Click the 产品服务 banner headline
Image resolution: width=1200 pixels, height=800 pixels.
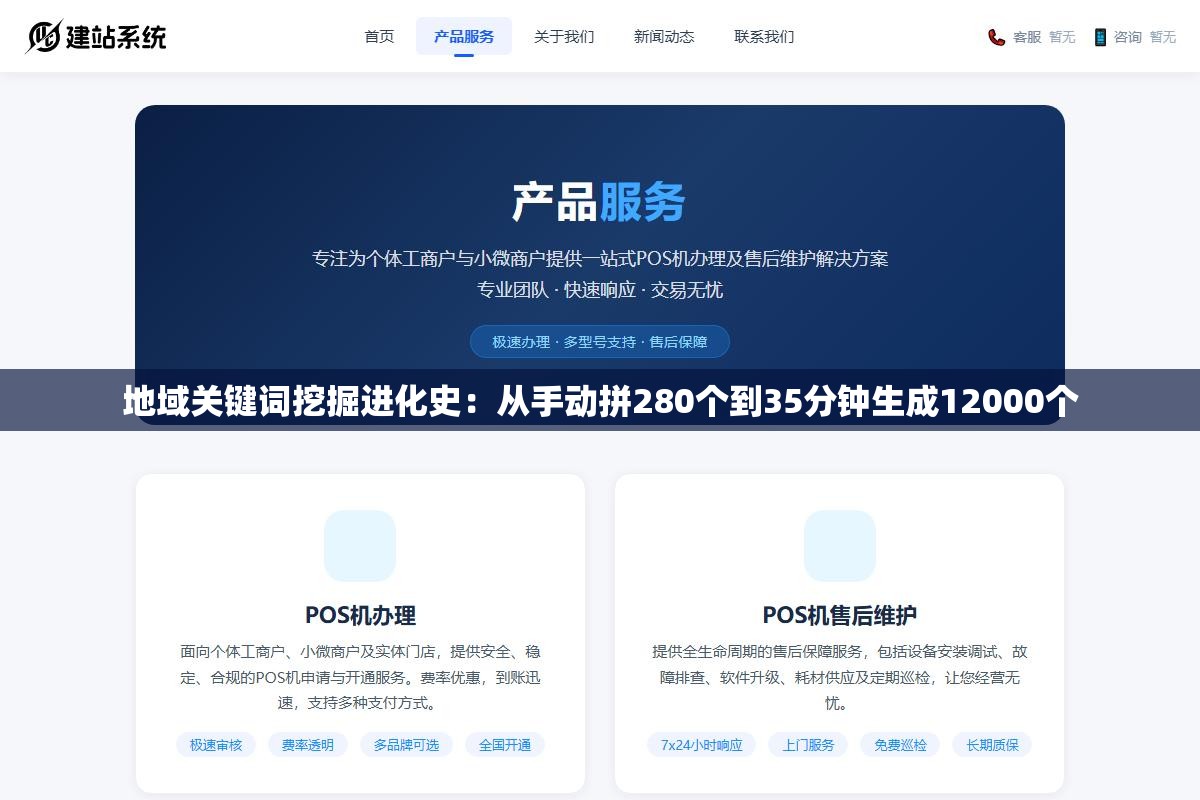pyautogui.click(x=600, y=201)
